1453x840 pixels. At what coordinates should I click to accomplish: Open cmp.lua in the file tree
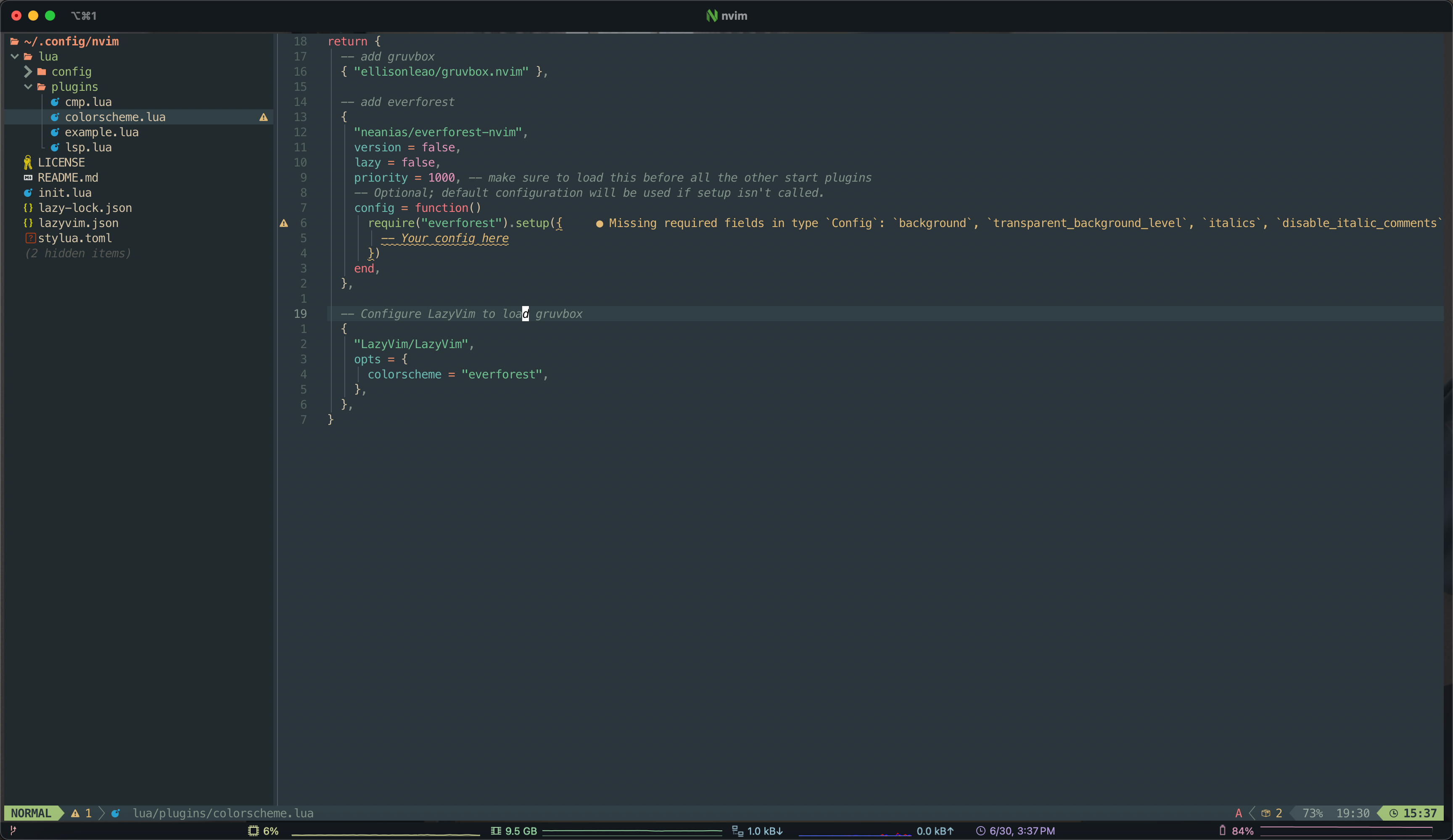pyautogui.click(x=88, y=102)
